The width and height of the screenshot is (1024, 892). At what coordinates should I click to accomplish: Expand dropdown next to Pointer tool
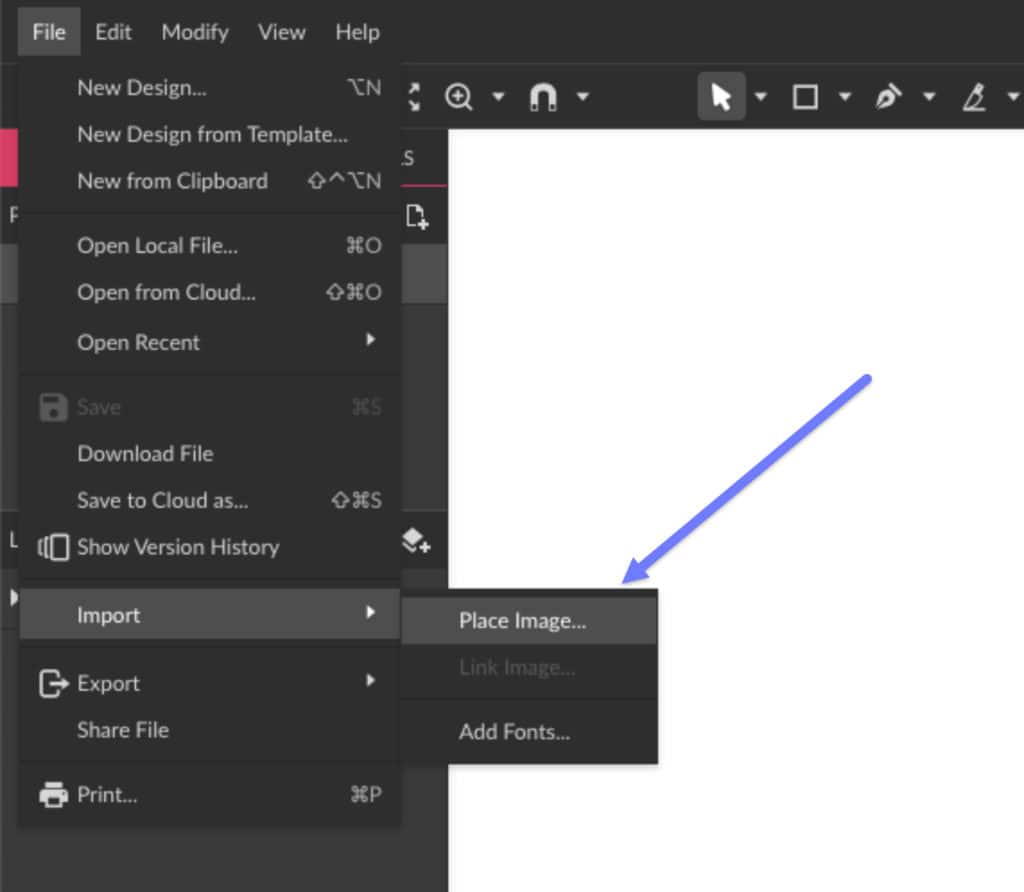[761, 97]
